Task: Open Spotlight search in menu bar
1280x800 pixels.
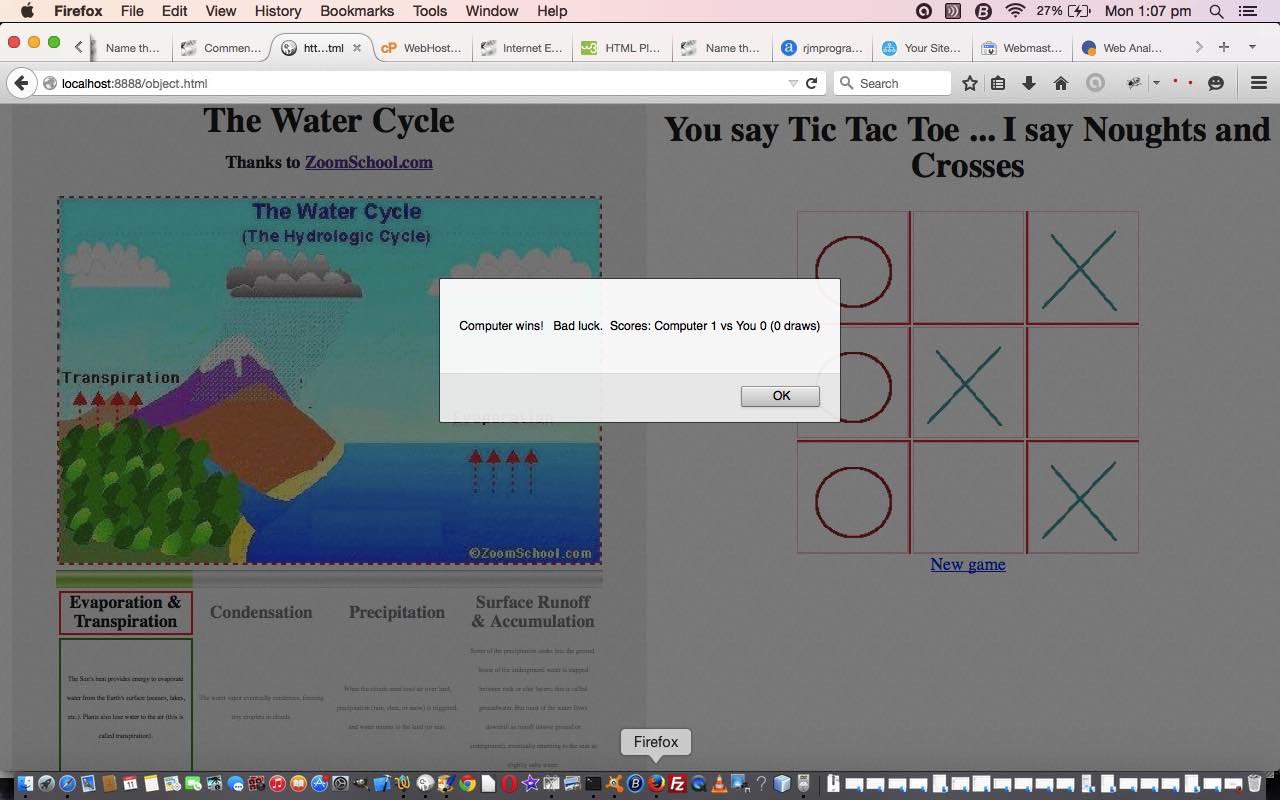Action: 1216,11
